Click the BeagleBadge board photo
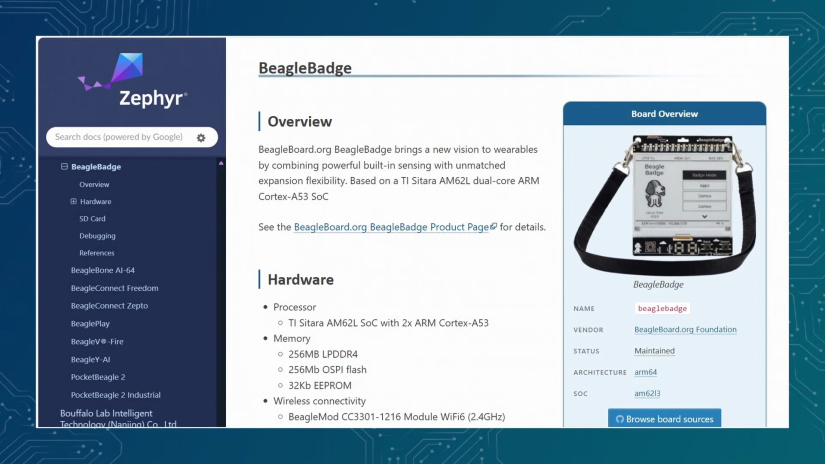825x464 pixels. point(664,204)
